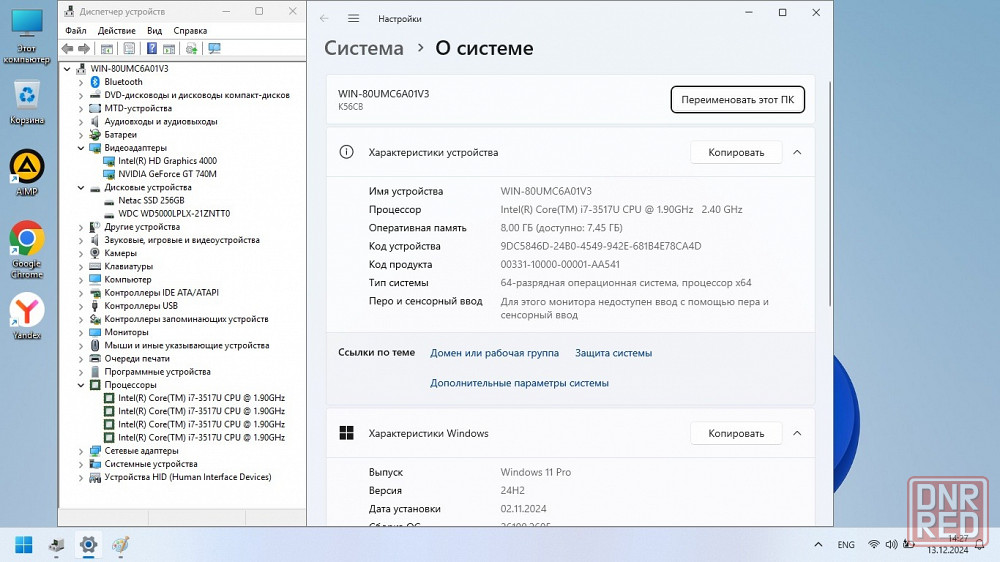Click the Update driver toolbar icon
This screenshot has width=1000, height=562.
(191, 48)
